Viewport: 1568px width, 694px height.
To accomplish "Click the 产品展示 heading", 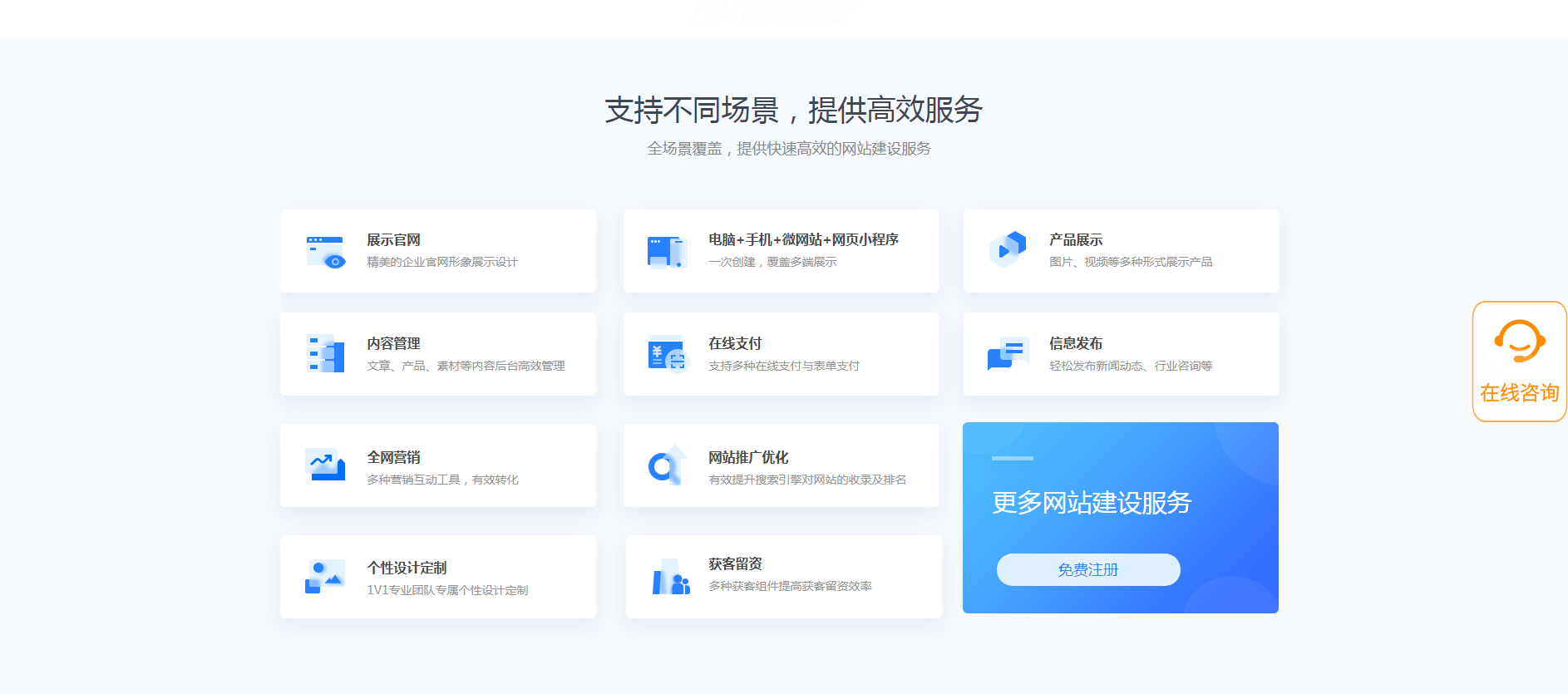I will [1075, 240].
